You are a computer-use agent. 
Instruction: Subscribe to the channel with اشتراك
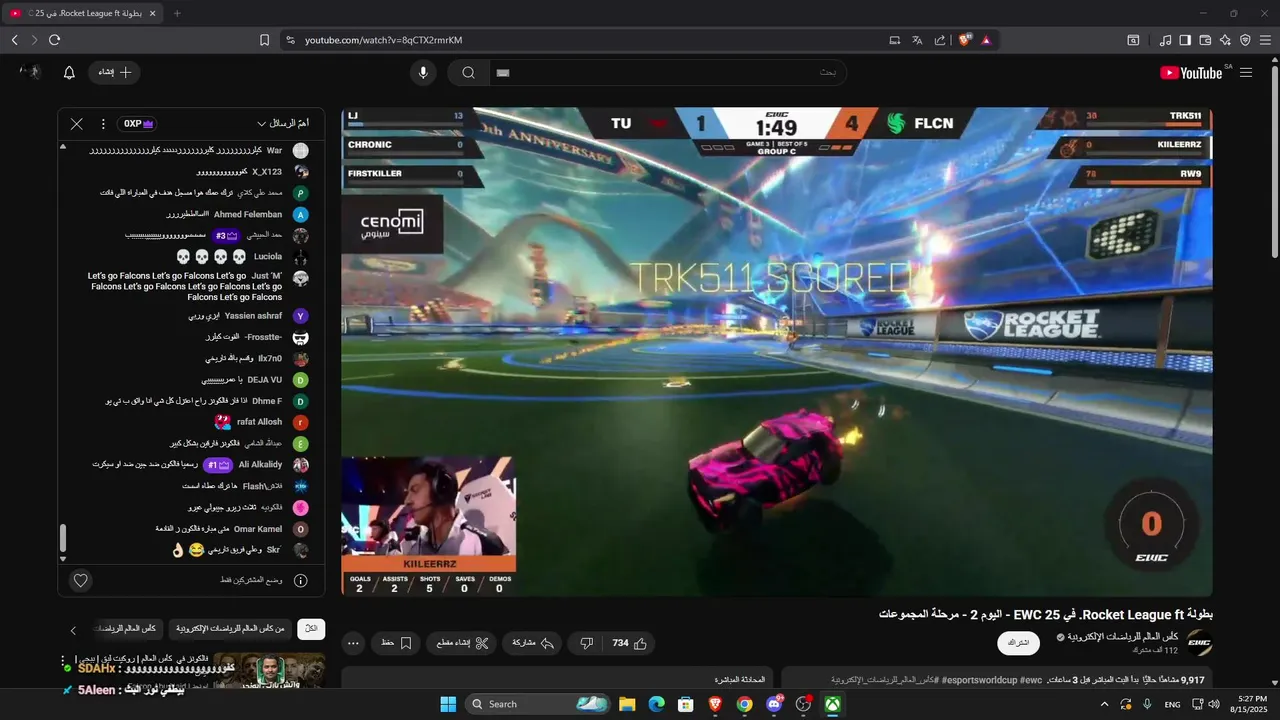(x=1018, y=643)
